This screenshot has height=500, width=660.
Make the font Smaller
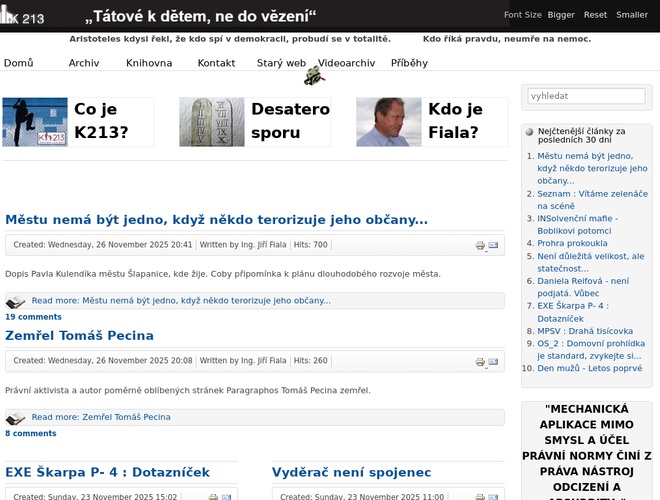coord(632,15)
